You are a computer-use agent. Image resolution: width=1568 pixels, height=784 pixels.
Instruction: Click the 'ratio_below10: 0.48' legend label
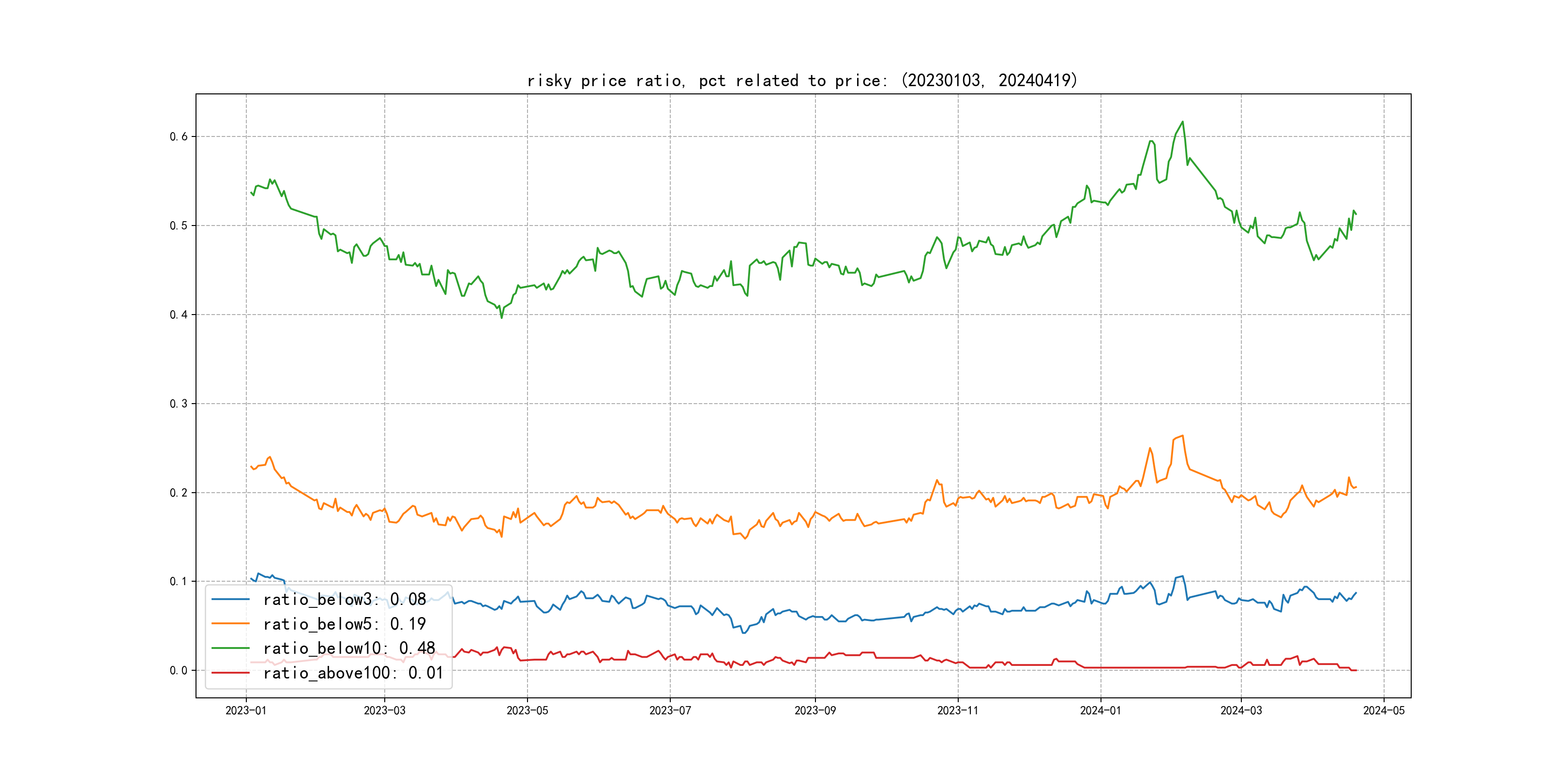pos(349,648)
